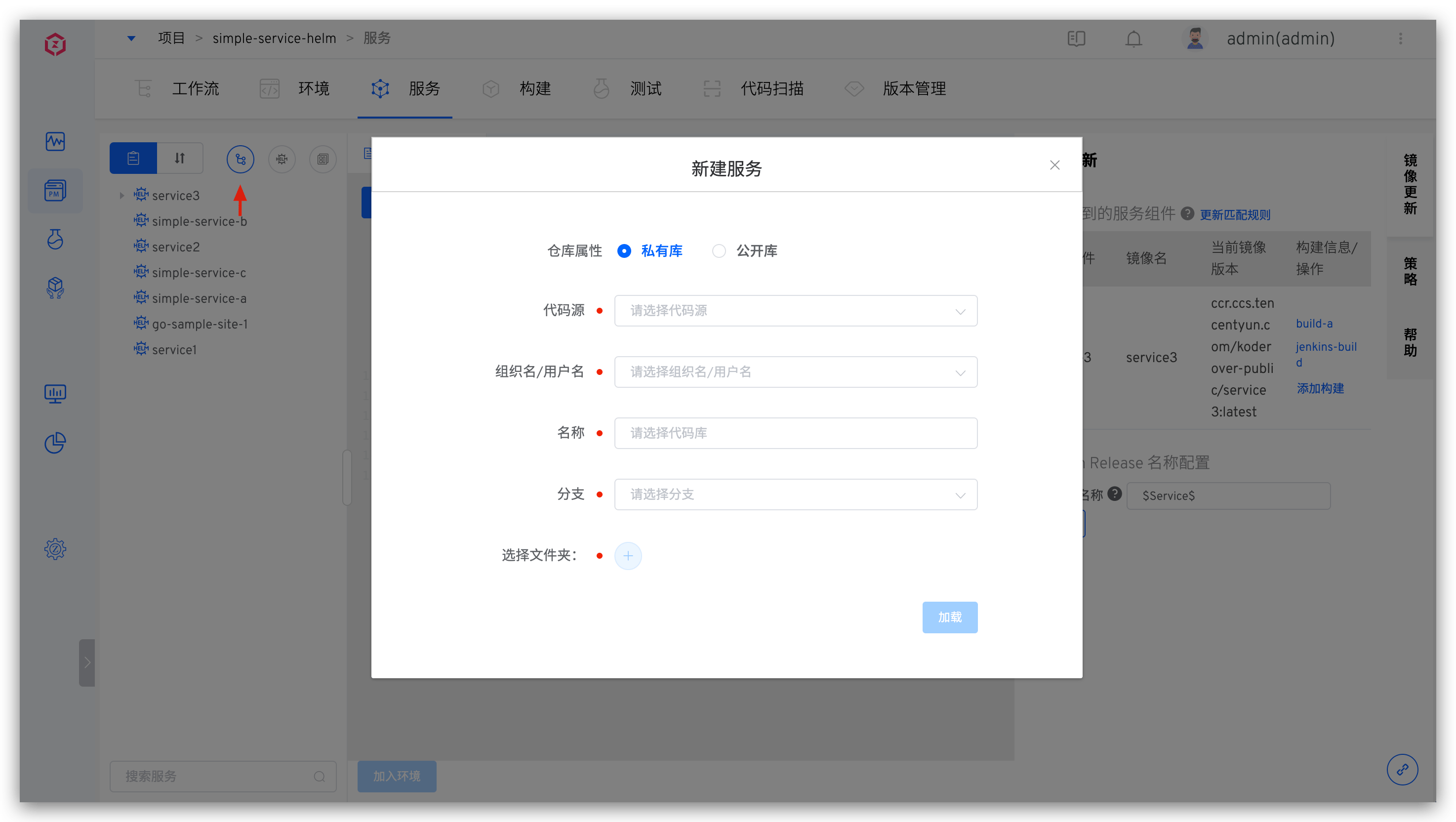Open system settings gear in sidebar
The height and width of the screenshot is (822, 1456).
(x=55, y=548)
